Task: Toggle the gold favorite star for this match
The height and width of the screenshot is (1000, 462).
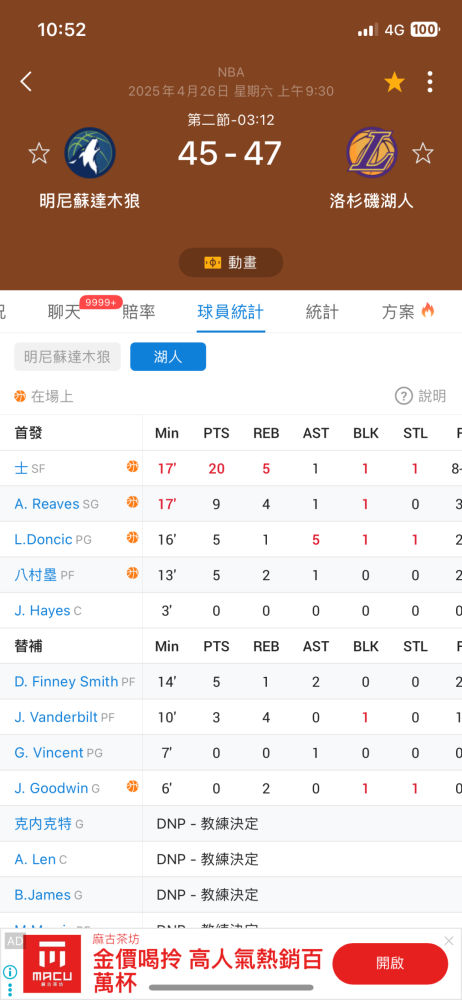Action: pyautogui.click(x=394, y=82)
